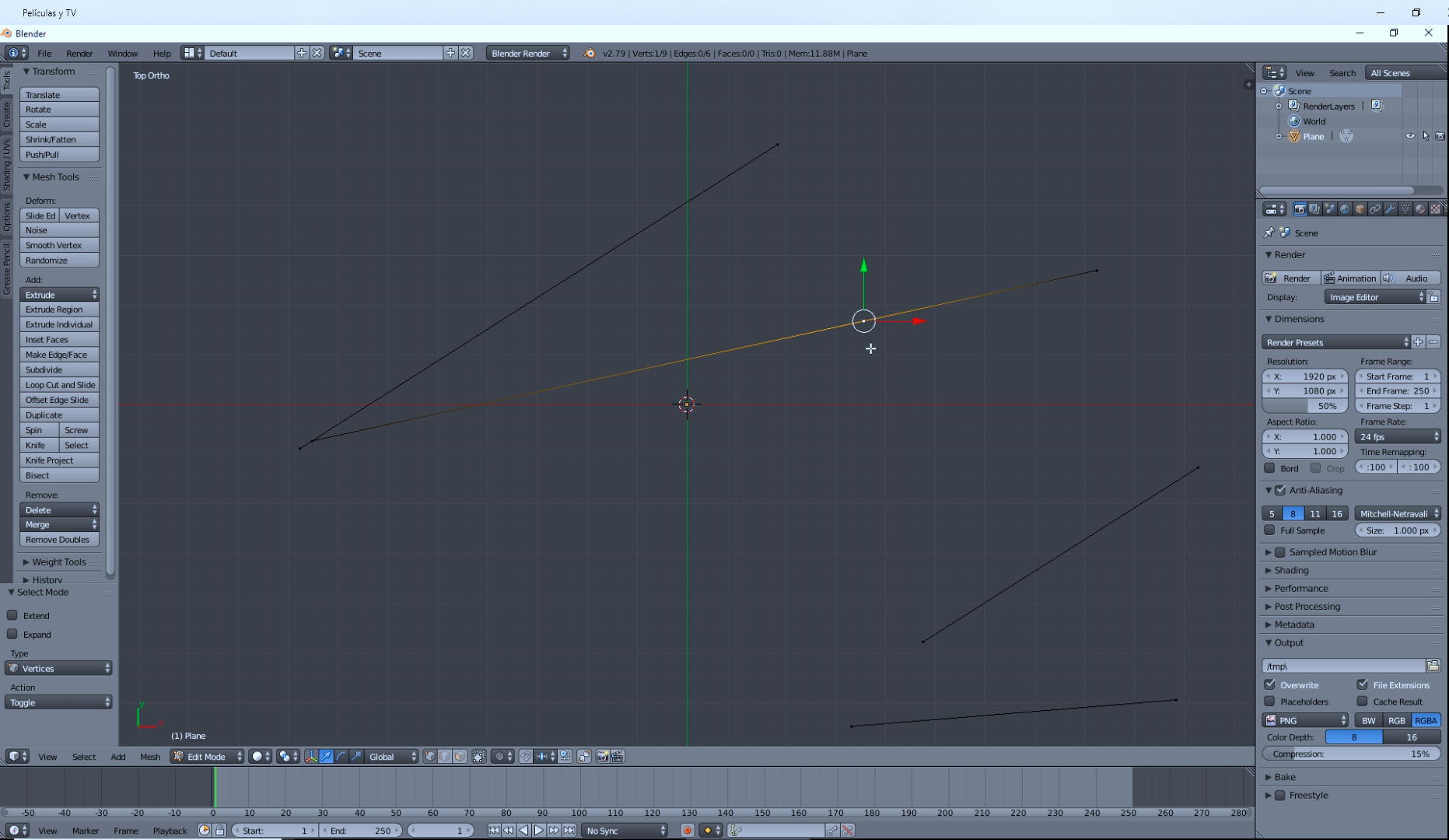Open the File menu
The width and height of the screenshot is (1449, 840).
[44, 53]
